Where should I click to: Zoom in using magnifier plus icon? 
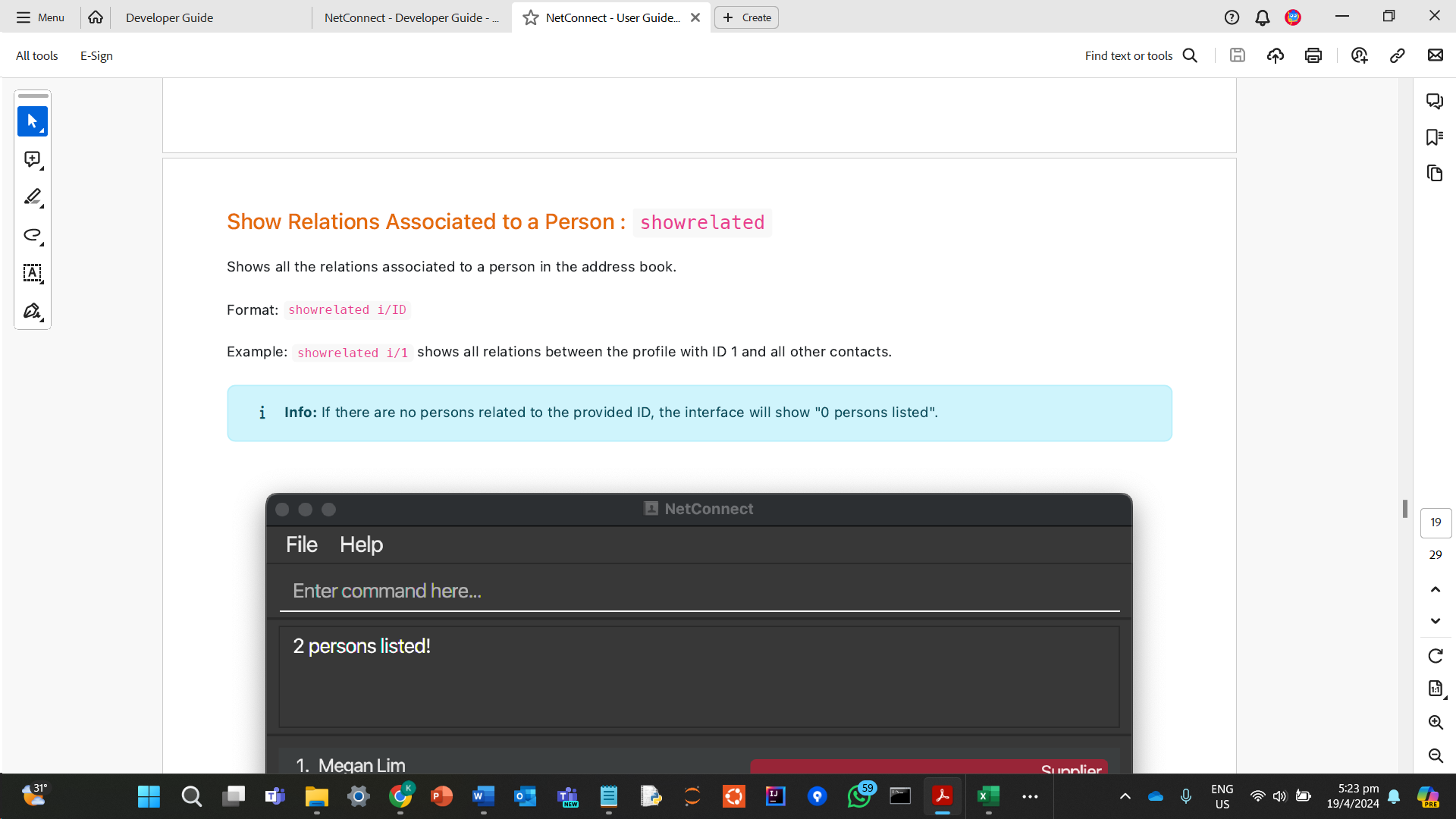[x=1435, y=723]
